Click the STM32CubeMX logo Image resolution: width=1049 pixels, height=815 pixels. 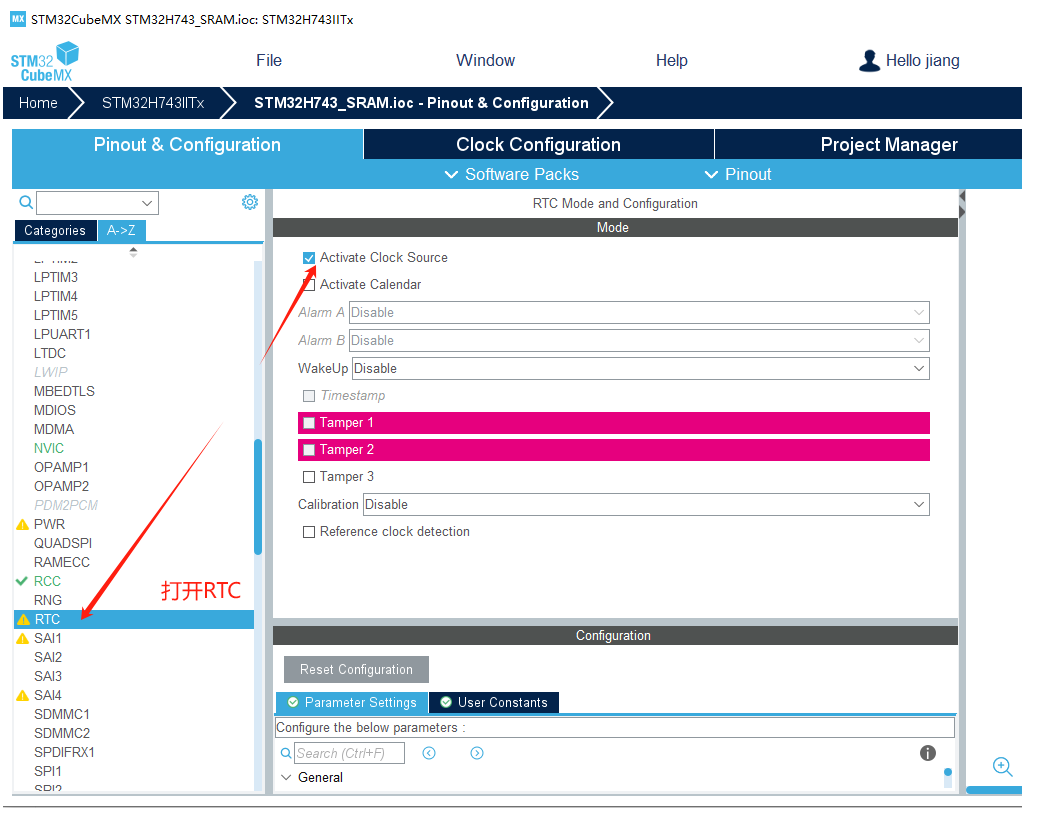tap(44, 62)
